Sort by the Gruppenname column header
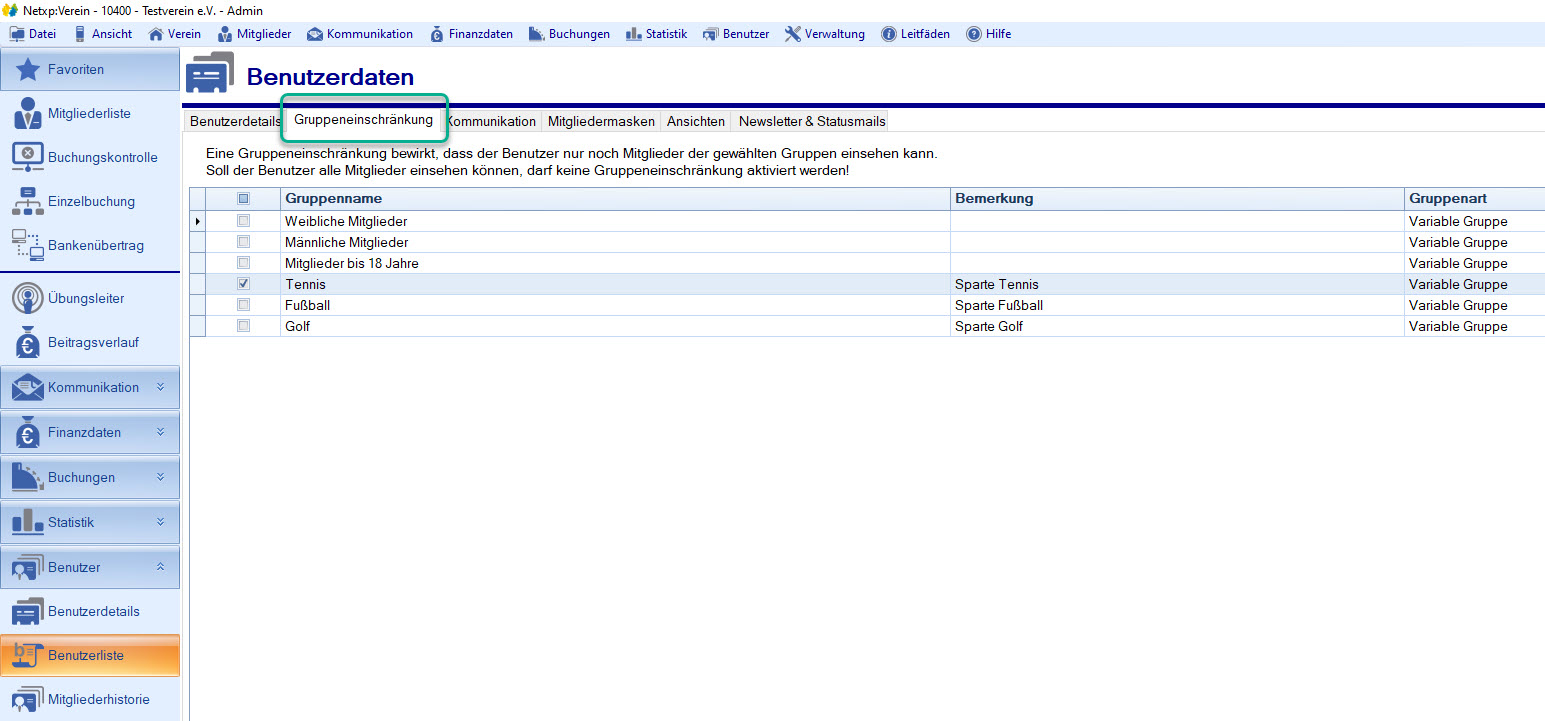 tap(614, 199)
